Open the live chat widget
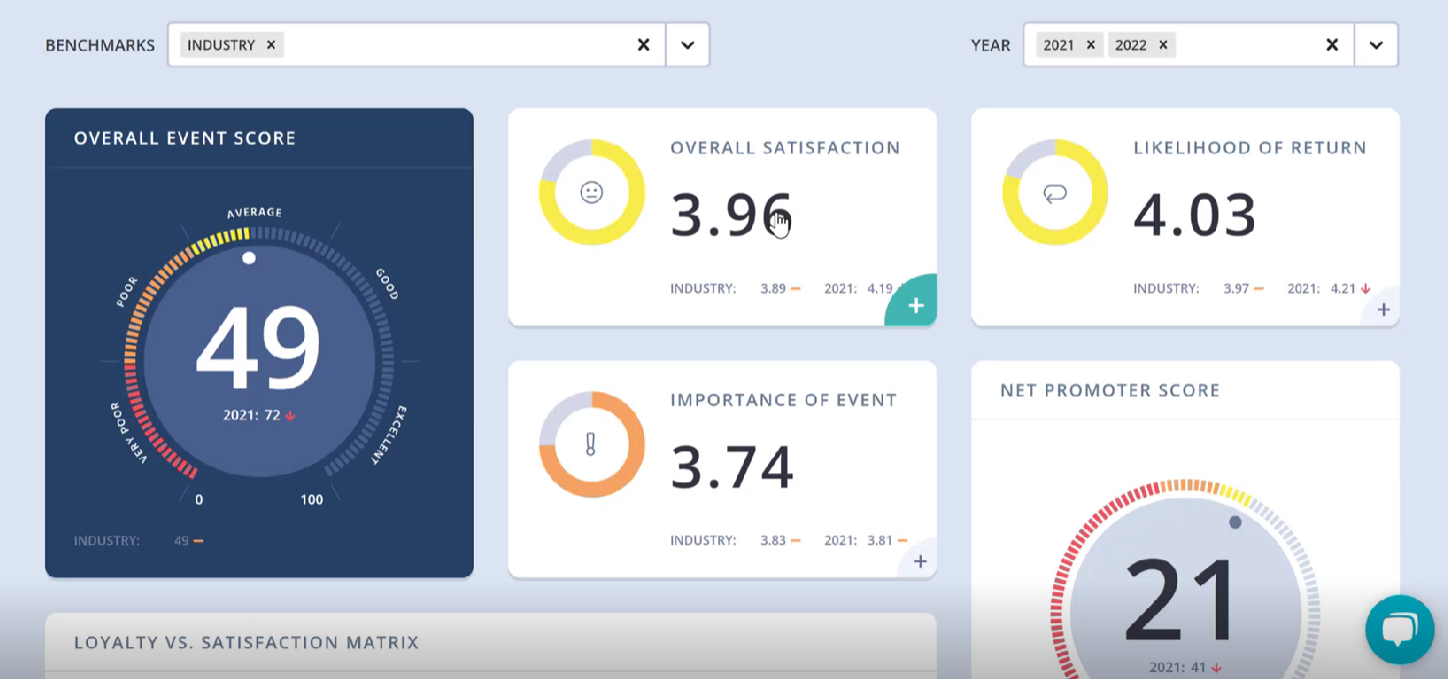Image resolution: width=1448 pixels, height=679 pixels. coord(1399,629)
